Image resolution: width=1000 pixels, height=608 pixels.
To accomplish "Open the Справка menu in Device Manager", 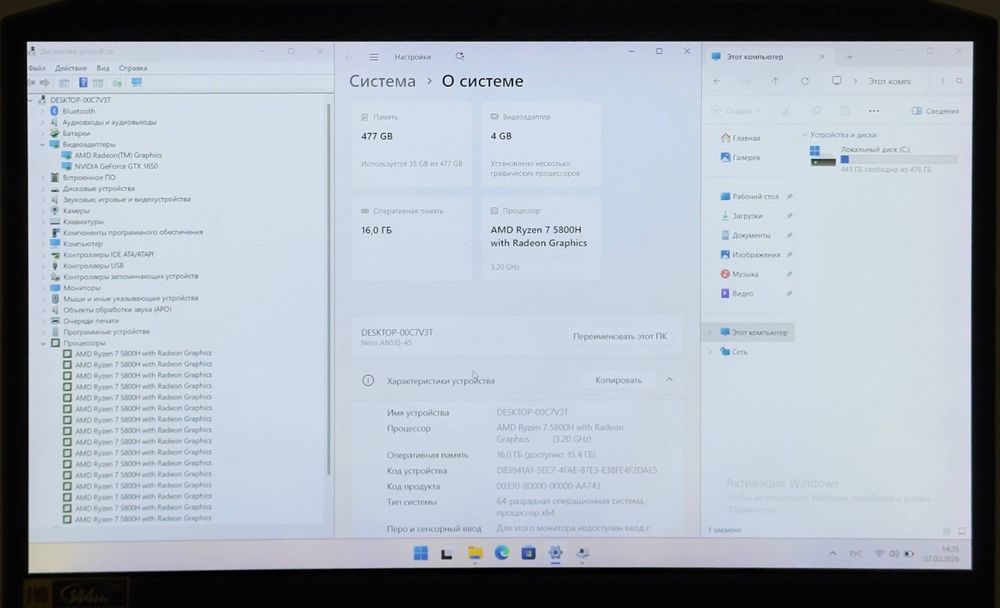I will pos(133,68).
